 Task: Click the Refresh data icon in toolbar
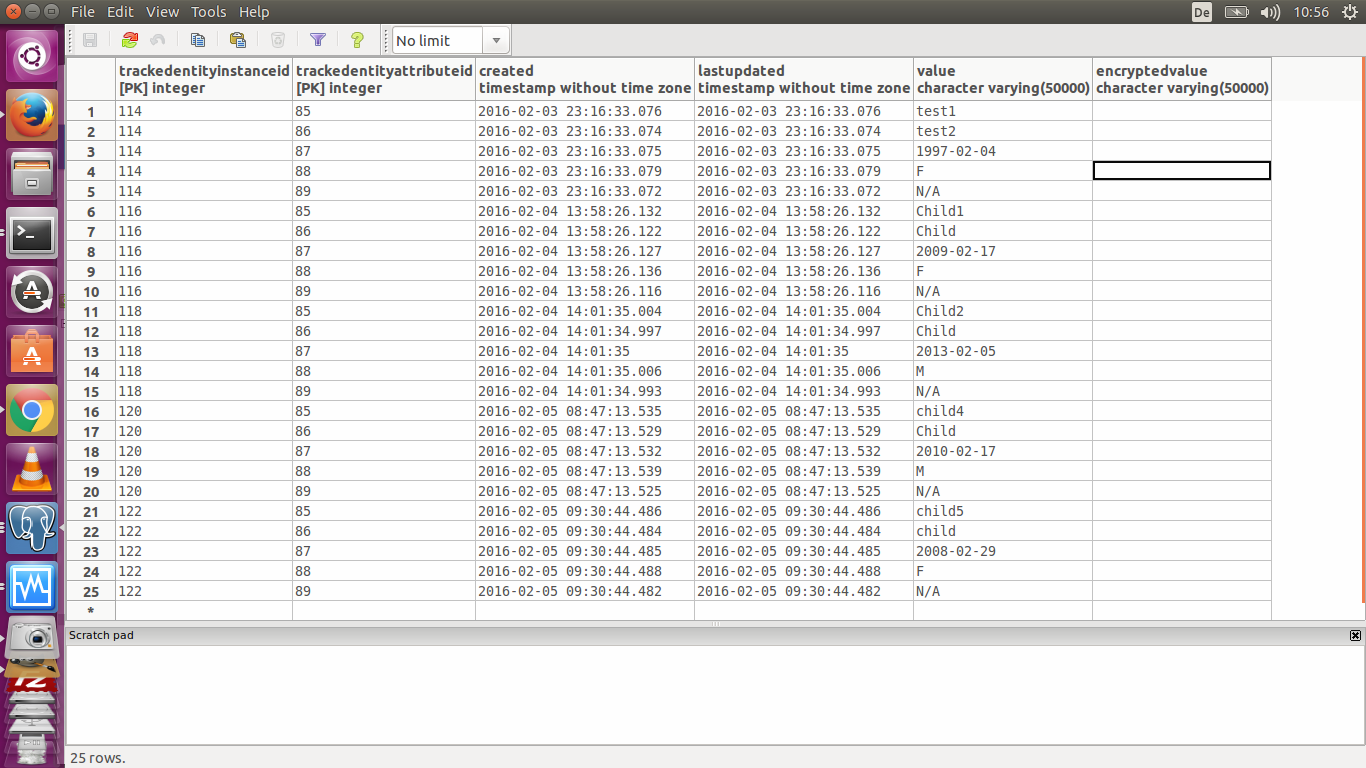point(129,40)
